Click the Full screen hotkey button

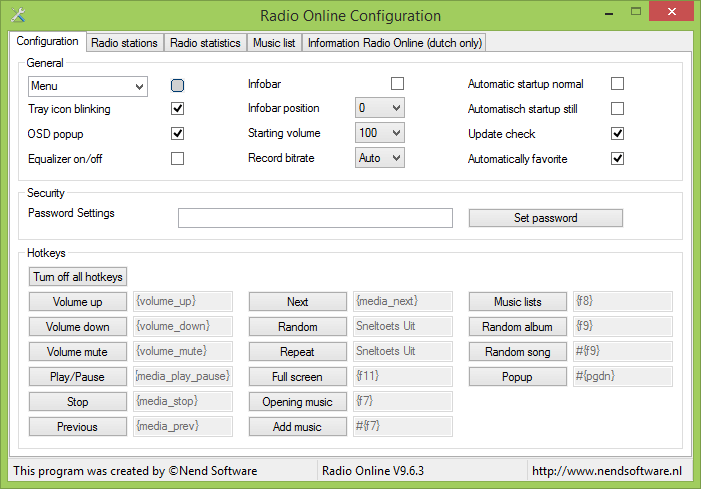point(298,377)
